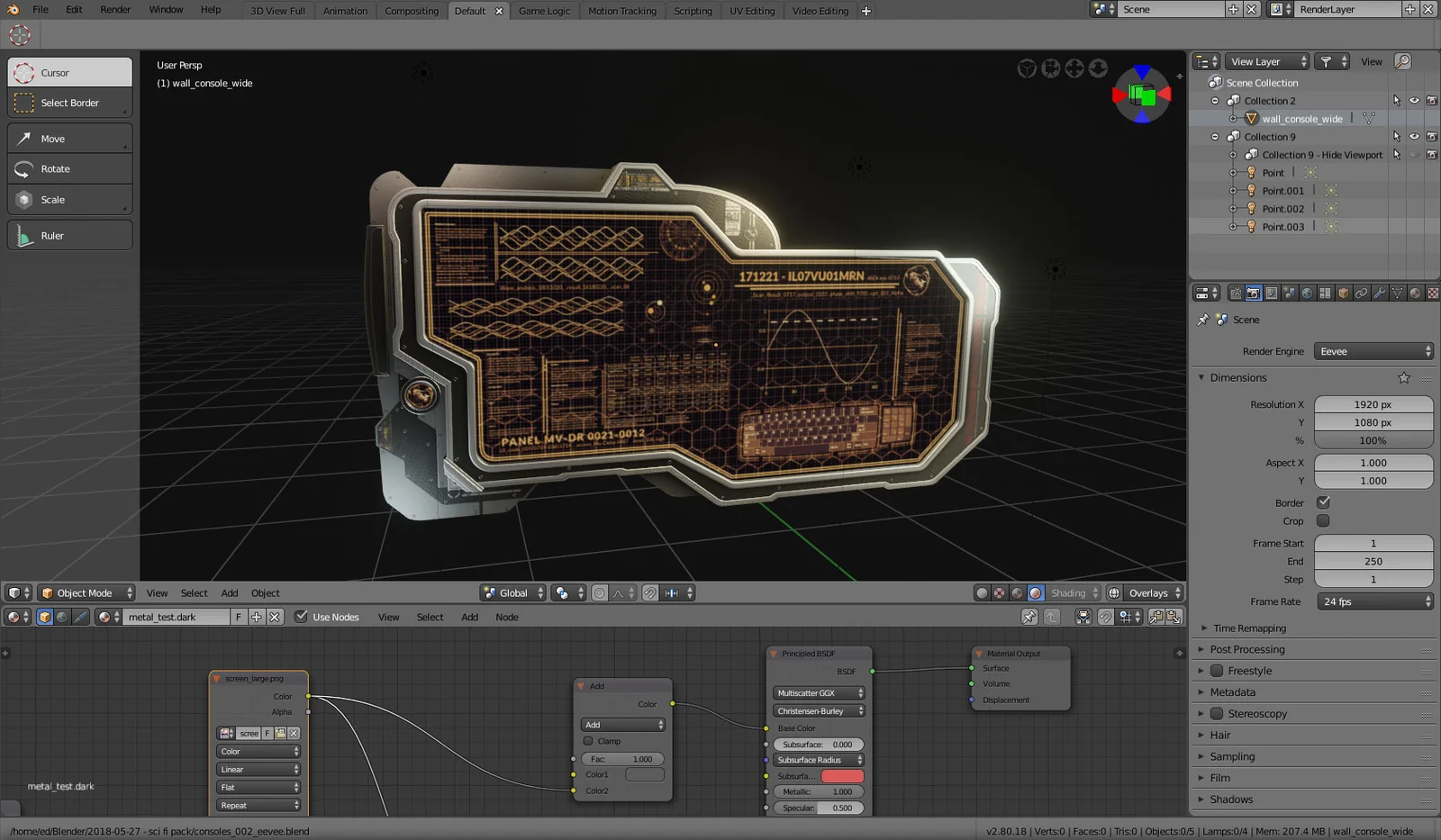
Task: Open the Texture properties tab
Action: (1432, 293)
